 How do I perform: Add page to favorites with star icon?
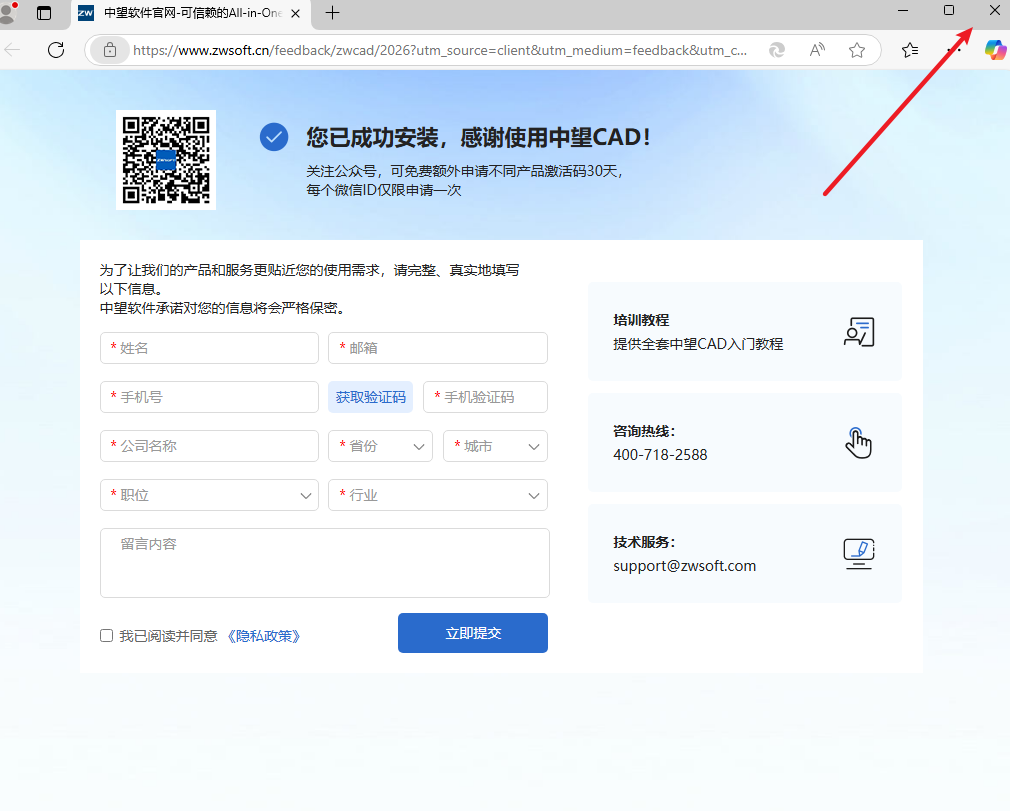pos(856,49)
